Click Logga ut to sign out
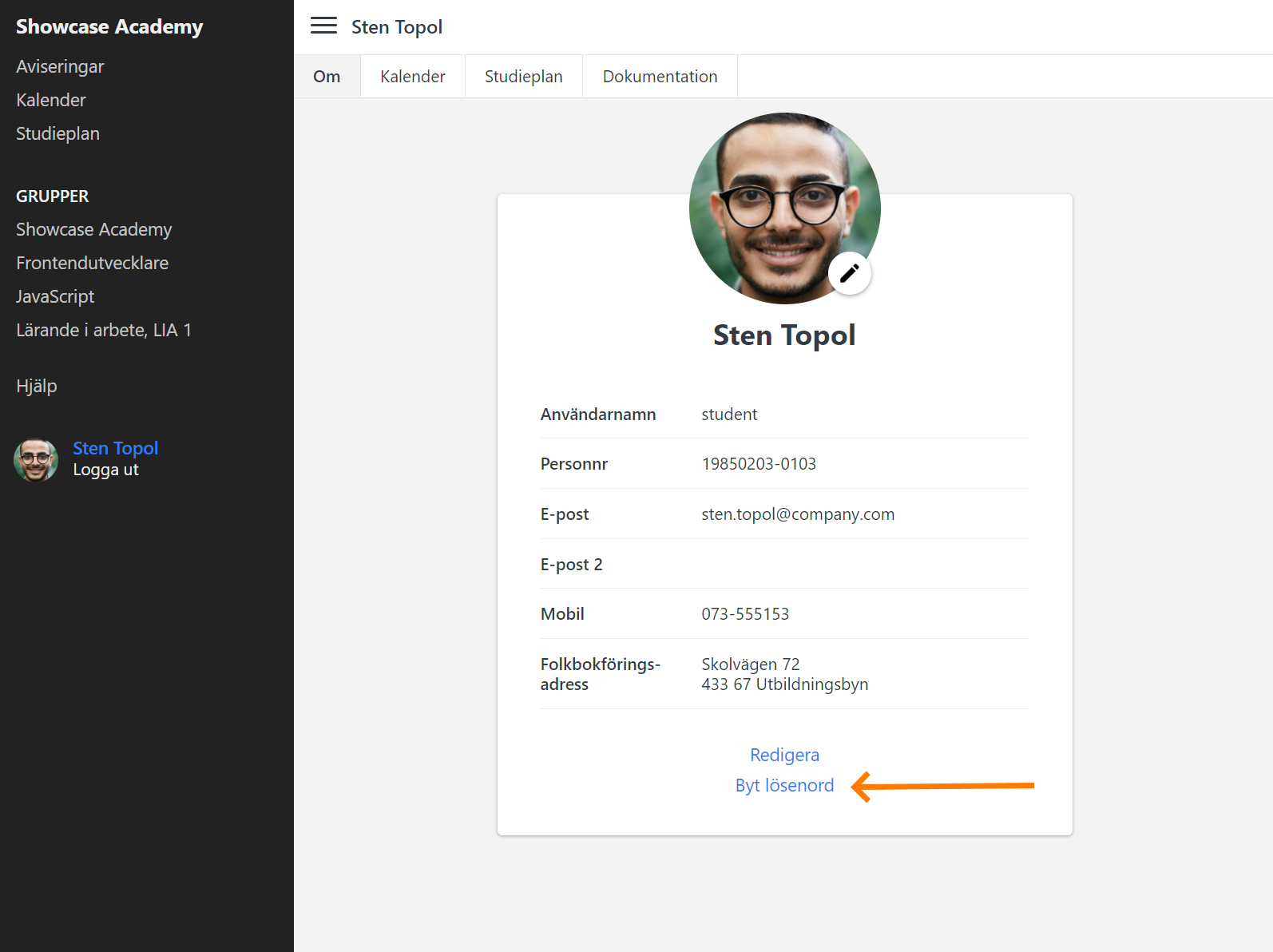This screenshot has width=1273, height=952. coord(105,470)
